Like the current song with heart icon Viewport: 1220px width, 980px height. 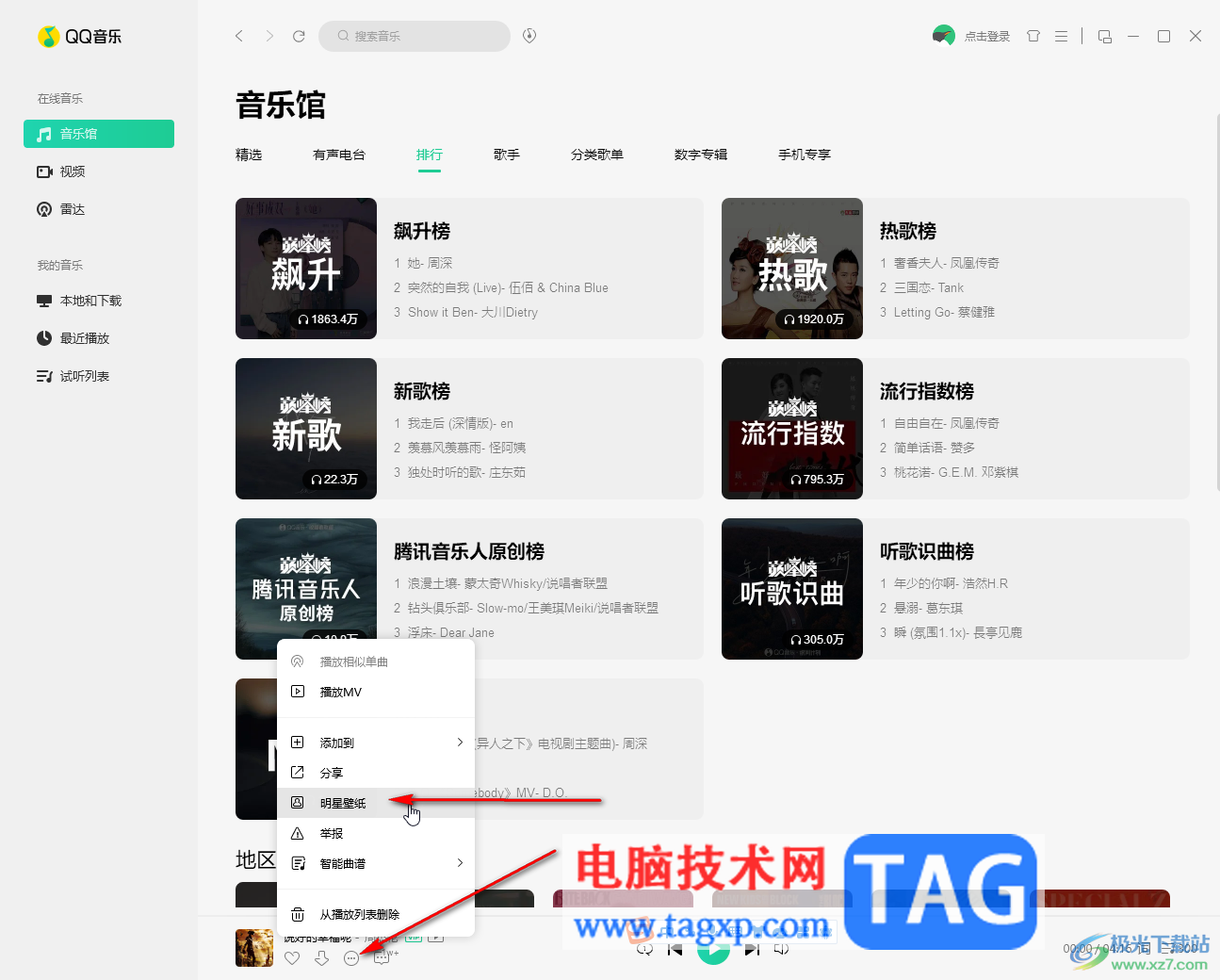pos(292,958)
